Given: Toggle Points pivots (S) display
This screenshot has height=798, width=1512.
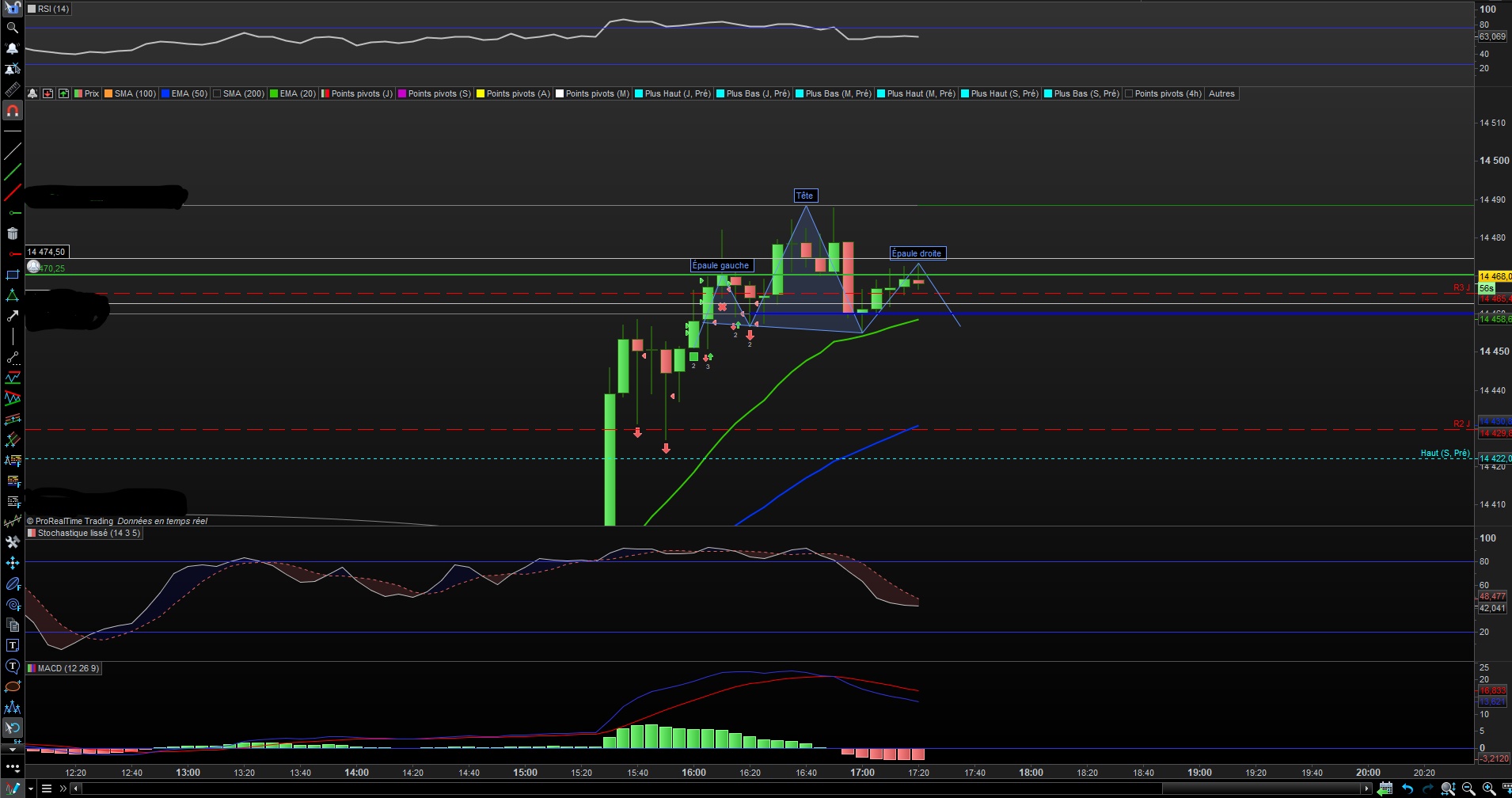Looking at the screenshot, I should 402,93.
